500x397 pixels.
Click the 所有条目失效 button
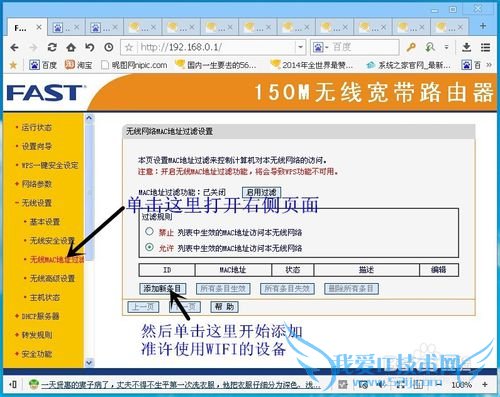(287, 289)
